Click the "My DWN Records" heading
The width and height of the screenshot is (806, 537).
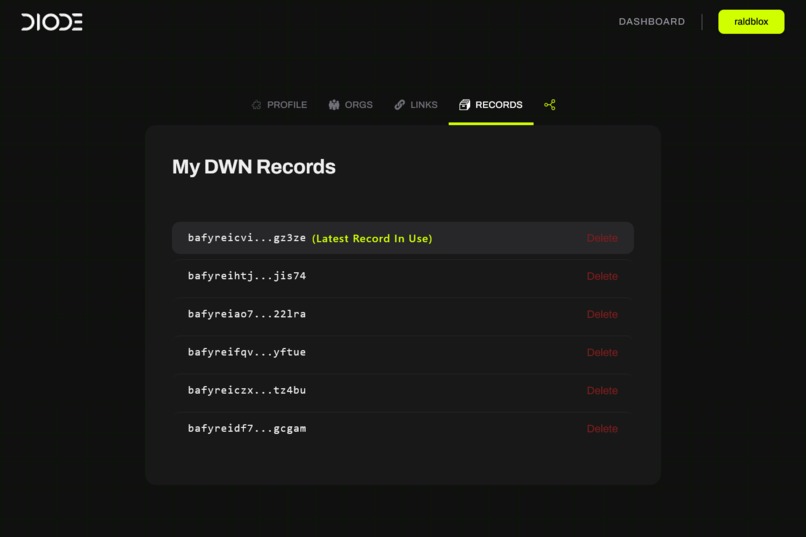pos(254,167)
